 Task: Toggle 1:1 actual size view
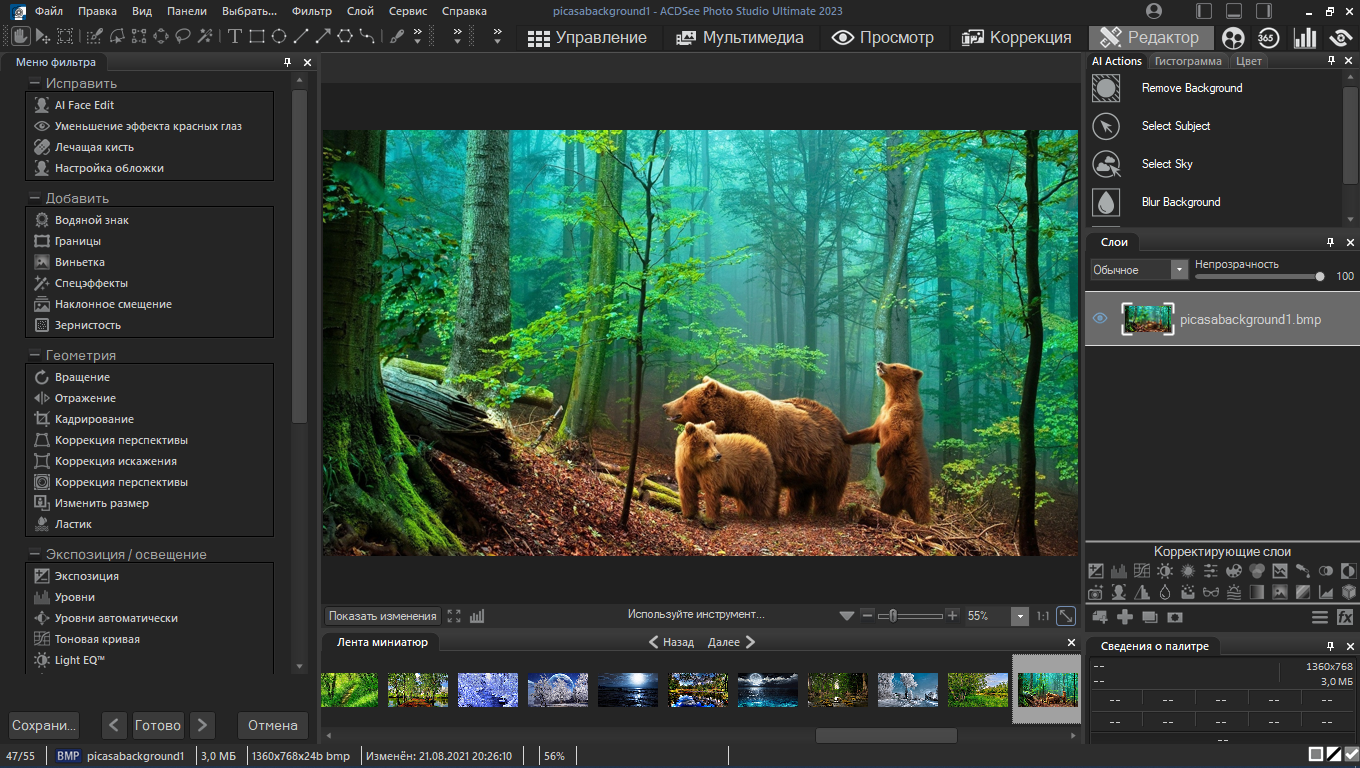[x=1043, y=616]
